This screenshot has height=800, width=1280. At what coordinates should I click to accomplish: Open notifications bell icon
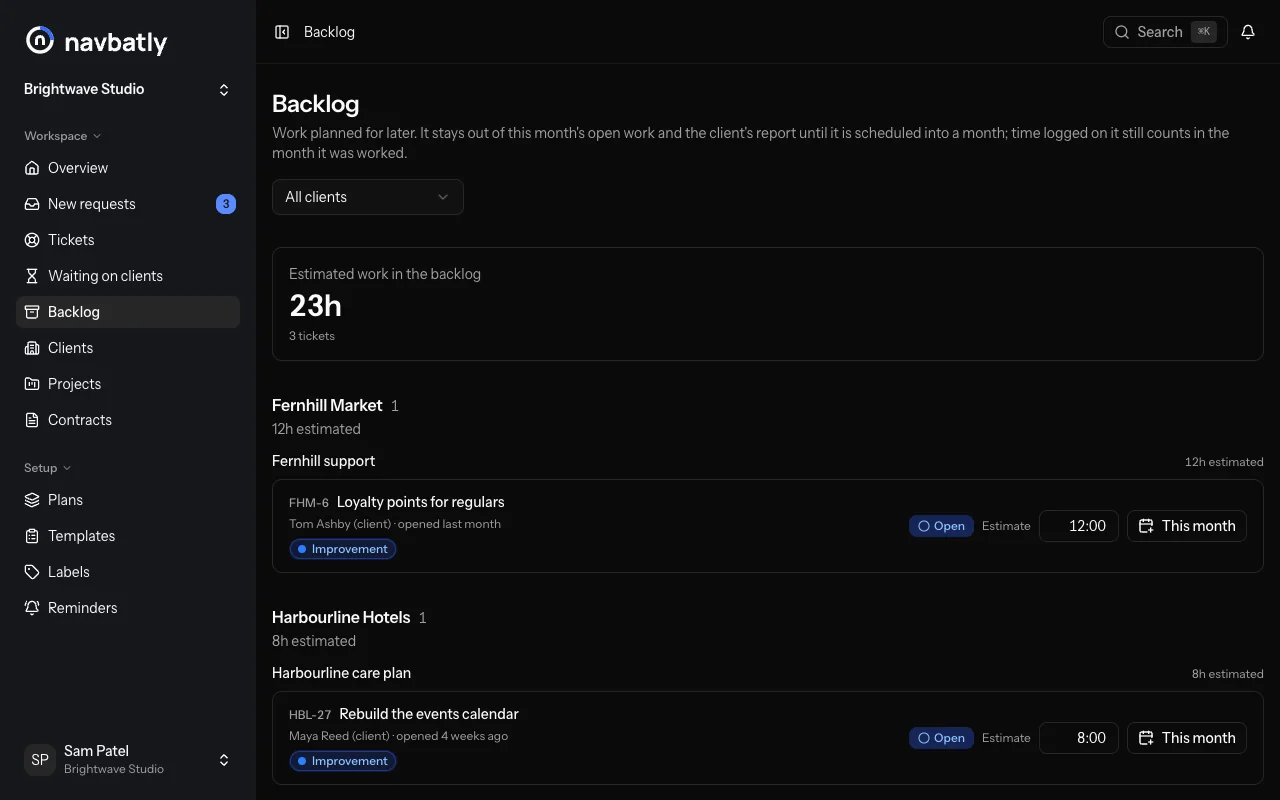[x=1248, y=32]
